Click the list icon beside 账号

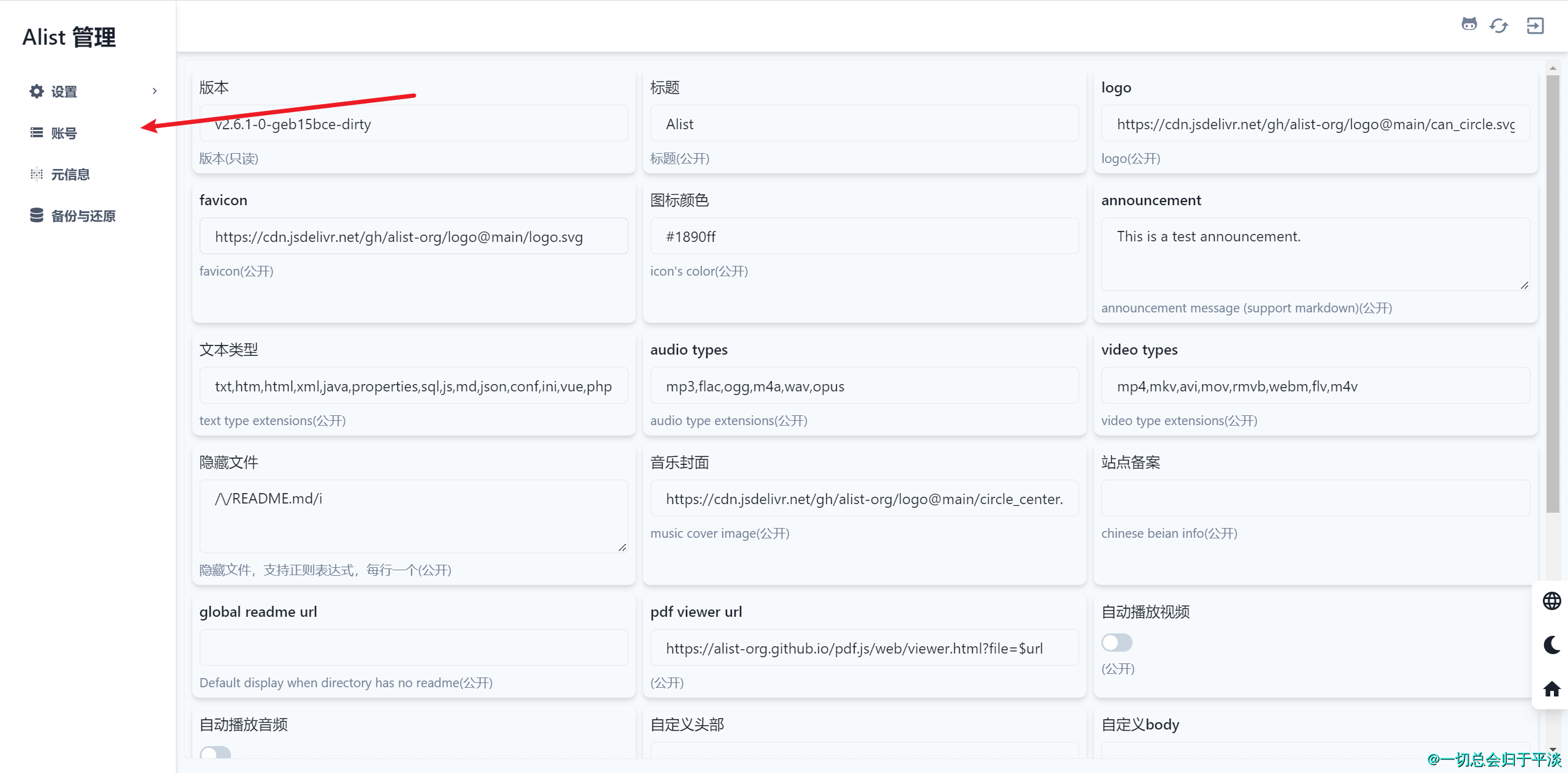(x=36, y=132)
